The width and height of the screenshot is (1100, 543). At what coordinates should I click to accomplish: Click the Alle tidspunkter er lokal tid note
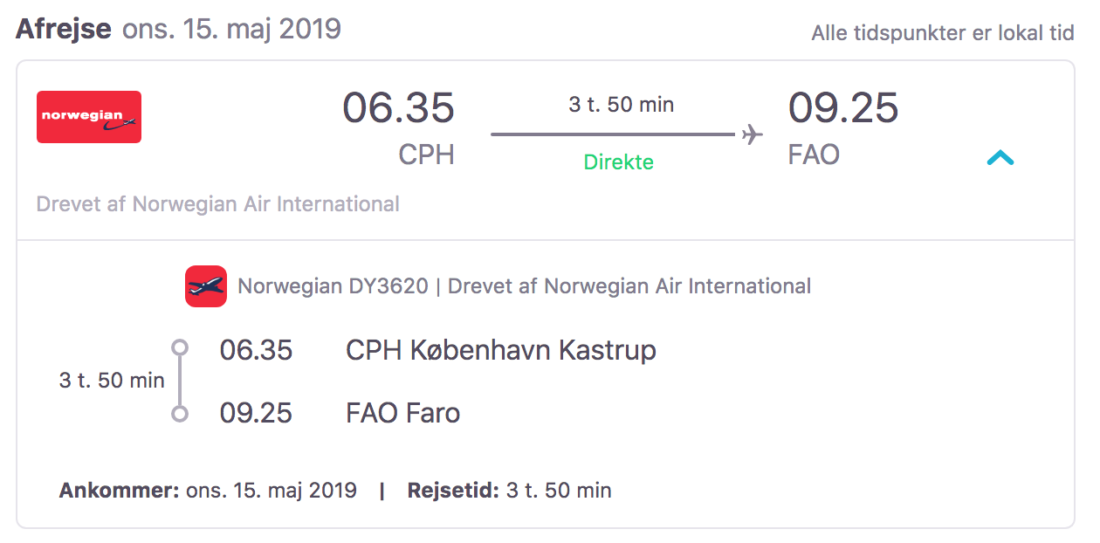coord(942,33)
